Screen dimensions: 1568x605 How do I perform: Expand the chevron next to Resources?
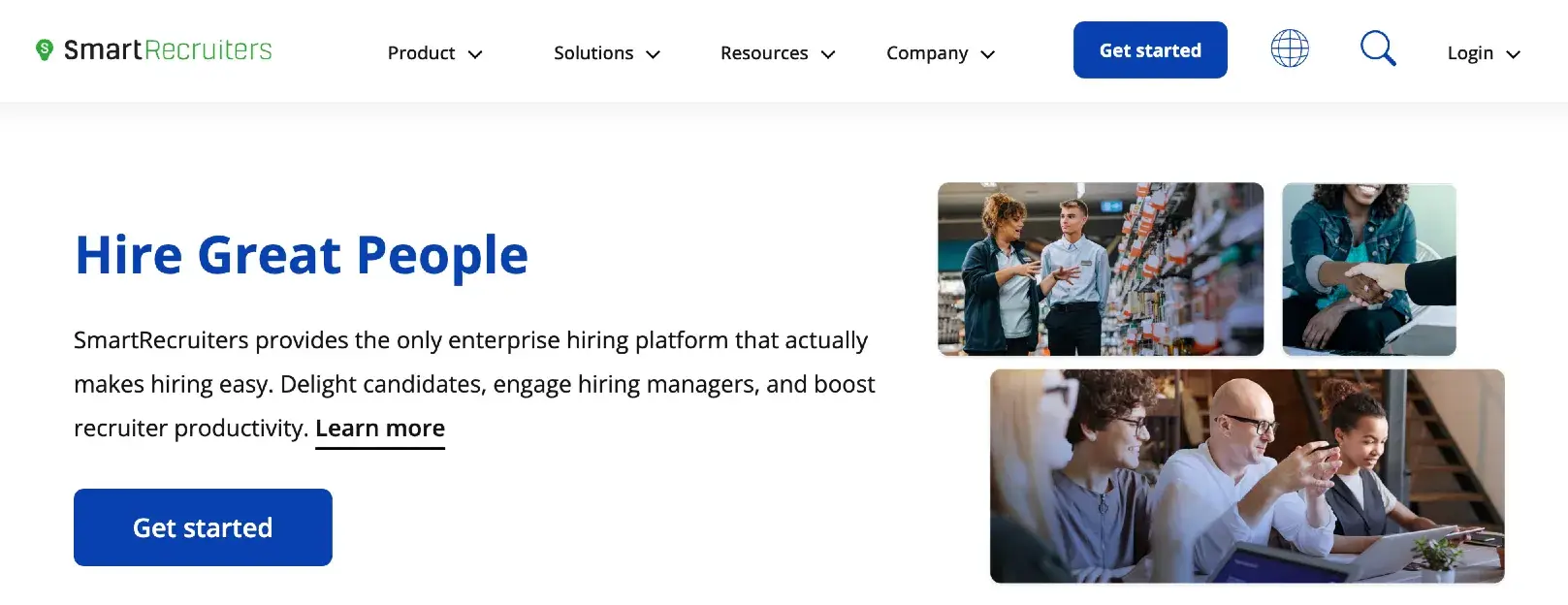pos(828,54)
